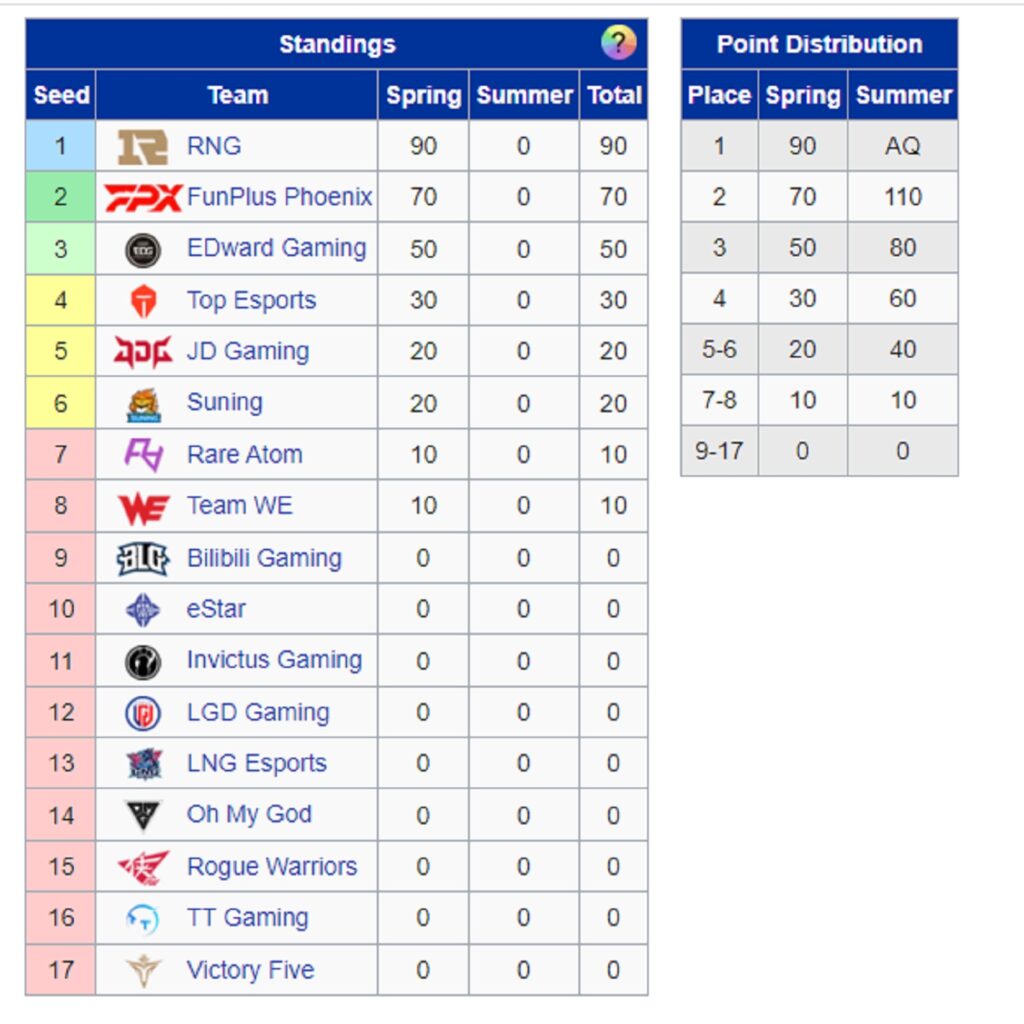Click the Top Esports logo

[144, 301]
